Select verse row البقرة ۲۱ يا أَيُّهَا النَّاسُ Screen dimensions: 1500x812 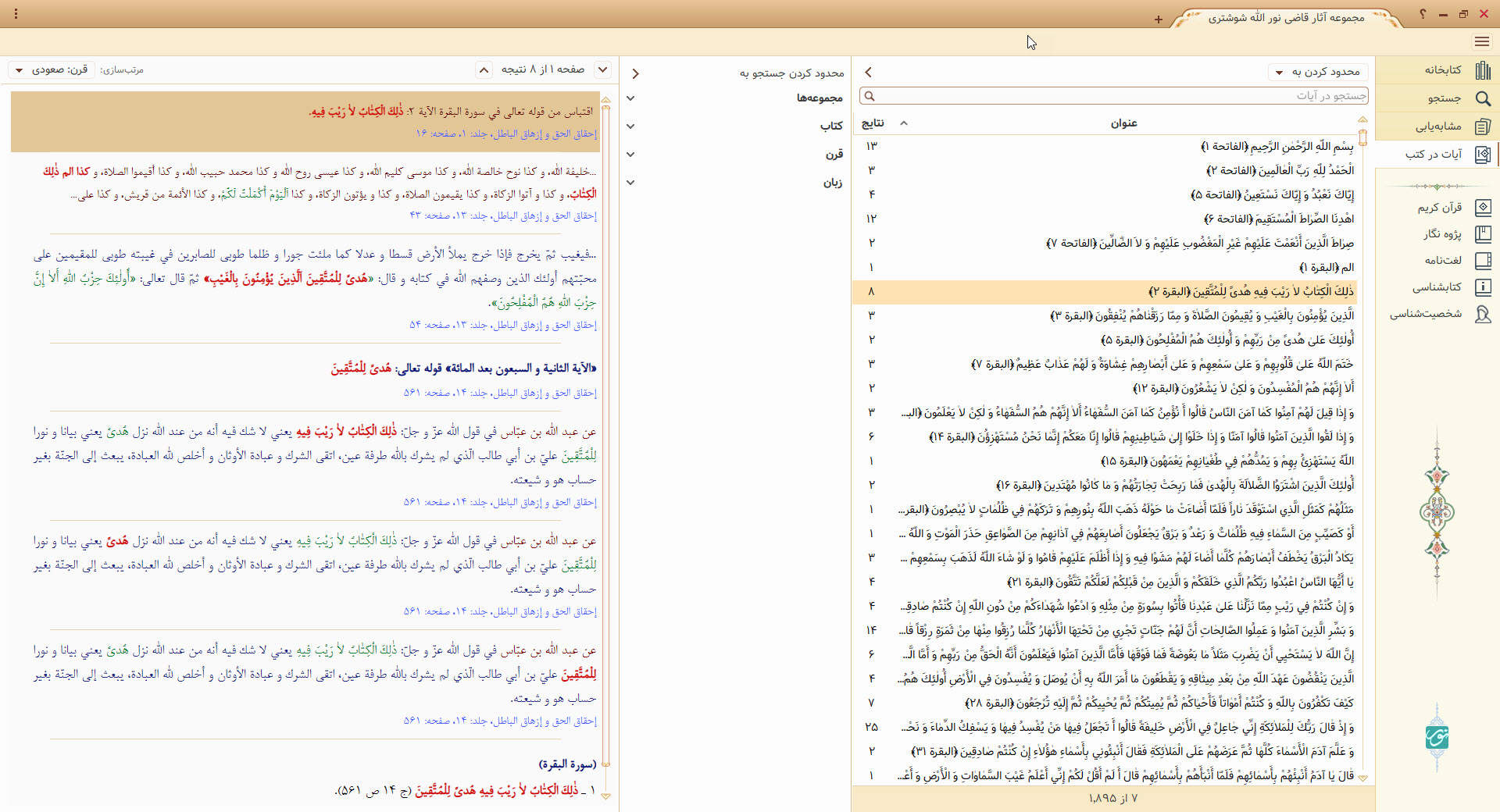1104,582
